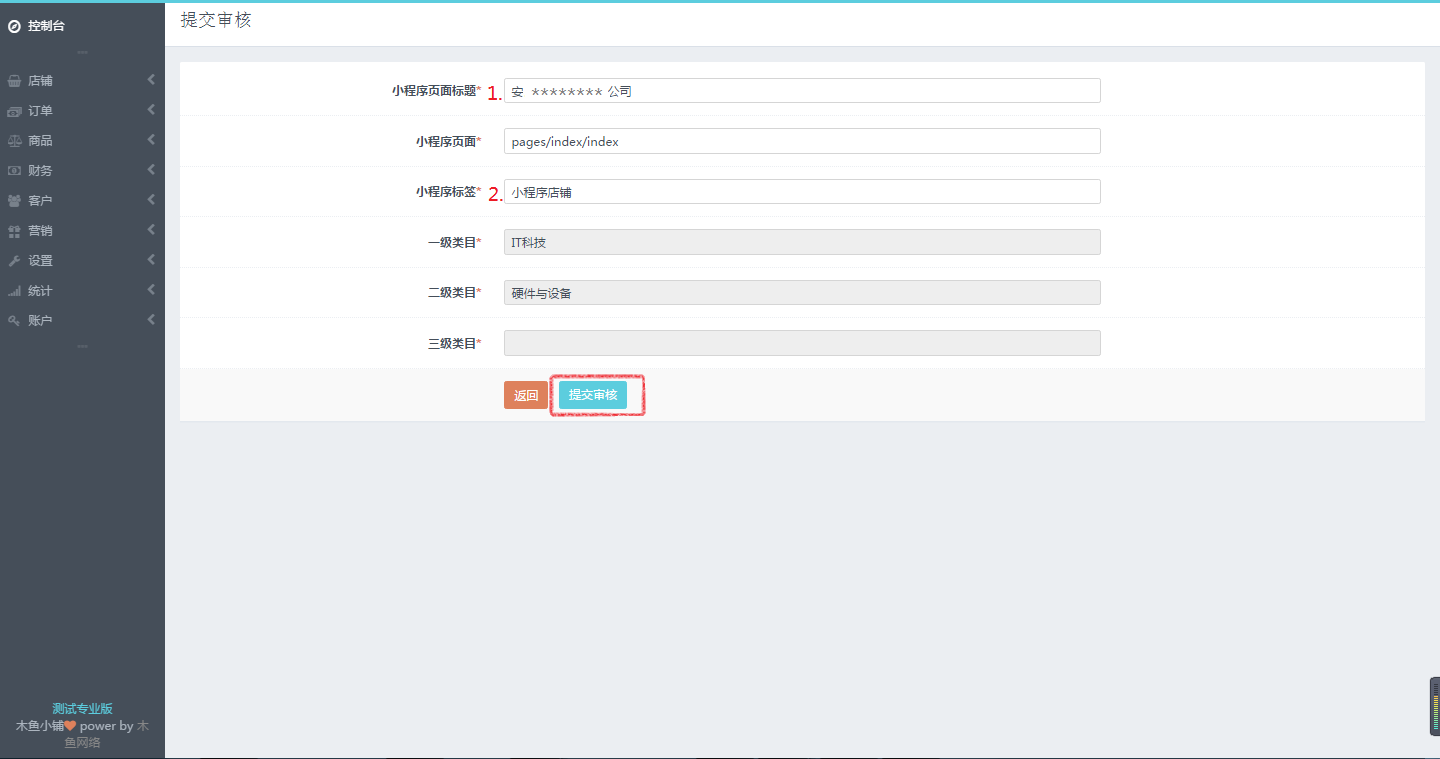This screenshot has height=759, width=1440.
Task: Click into the 小程序页面标题 input field
Action: [801, 91]
